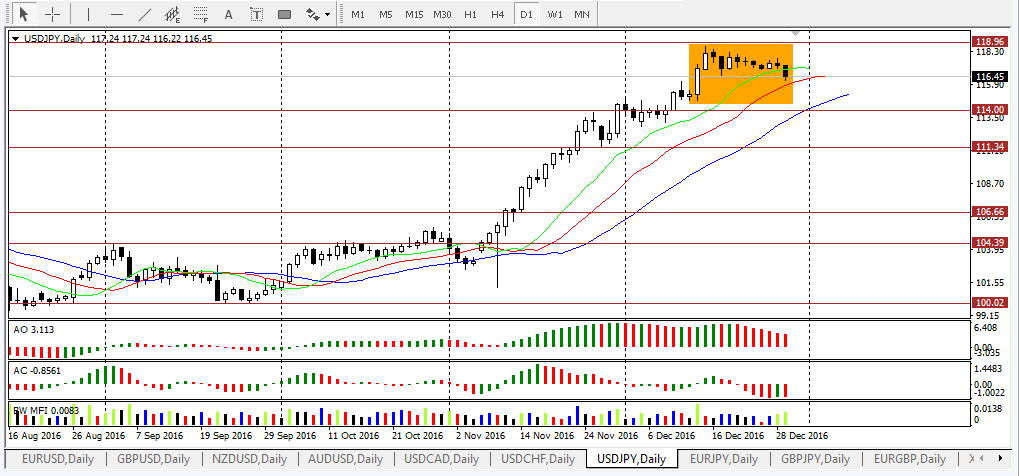Expand the USDJPY,Daily chart title triangle
The height and width of the screenshot is (476, 1019).
pos(16,38)
